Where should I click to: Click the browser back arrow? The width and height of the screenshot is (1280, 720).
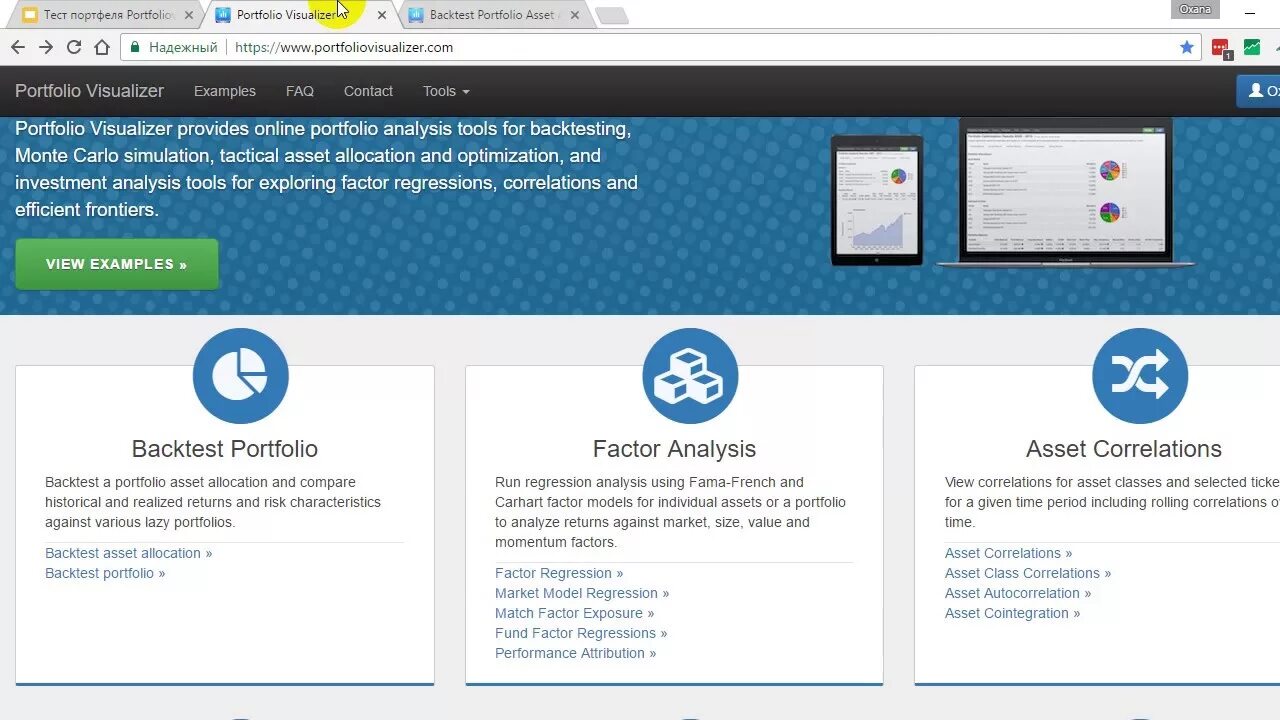pyautogui.click(x=17, y=47)
